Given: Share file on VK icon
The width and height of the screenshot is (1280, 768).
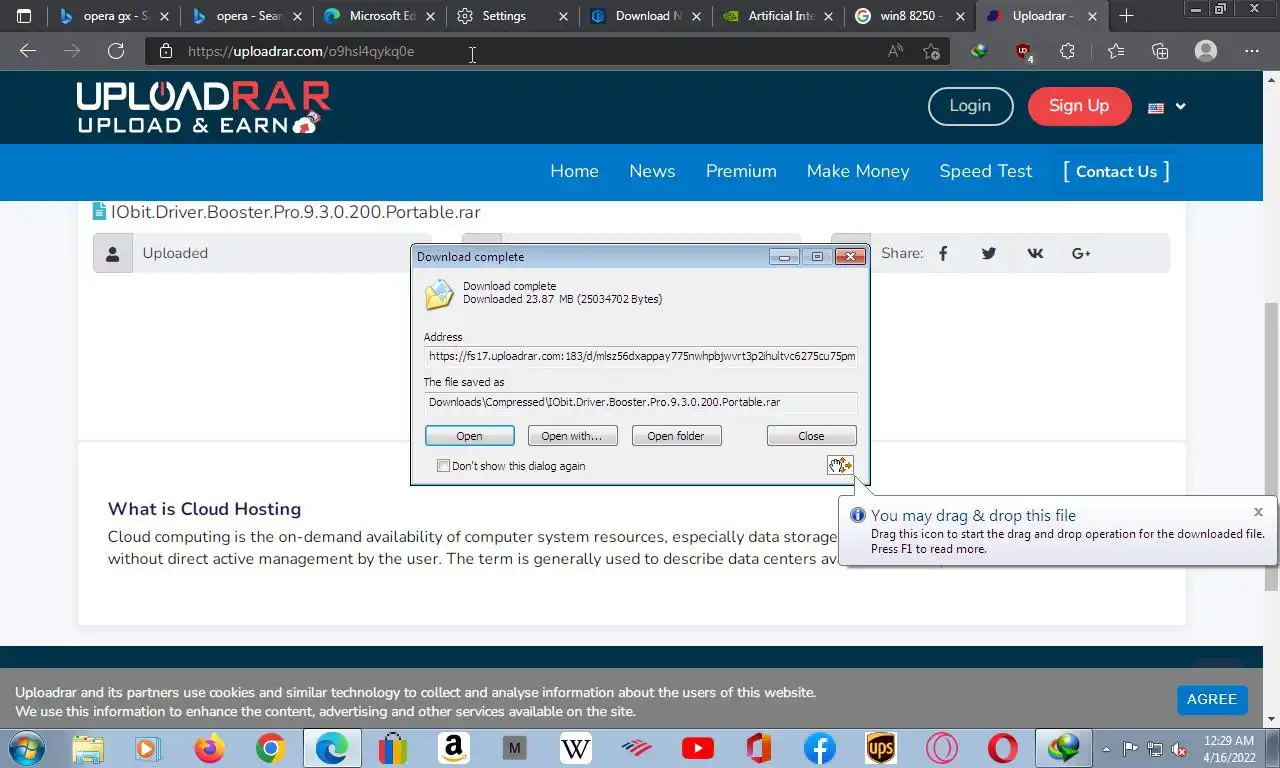Looking at the screenshot, I should pyautogui.click(x=1035, y=253).
